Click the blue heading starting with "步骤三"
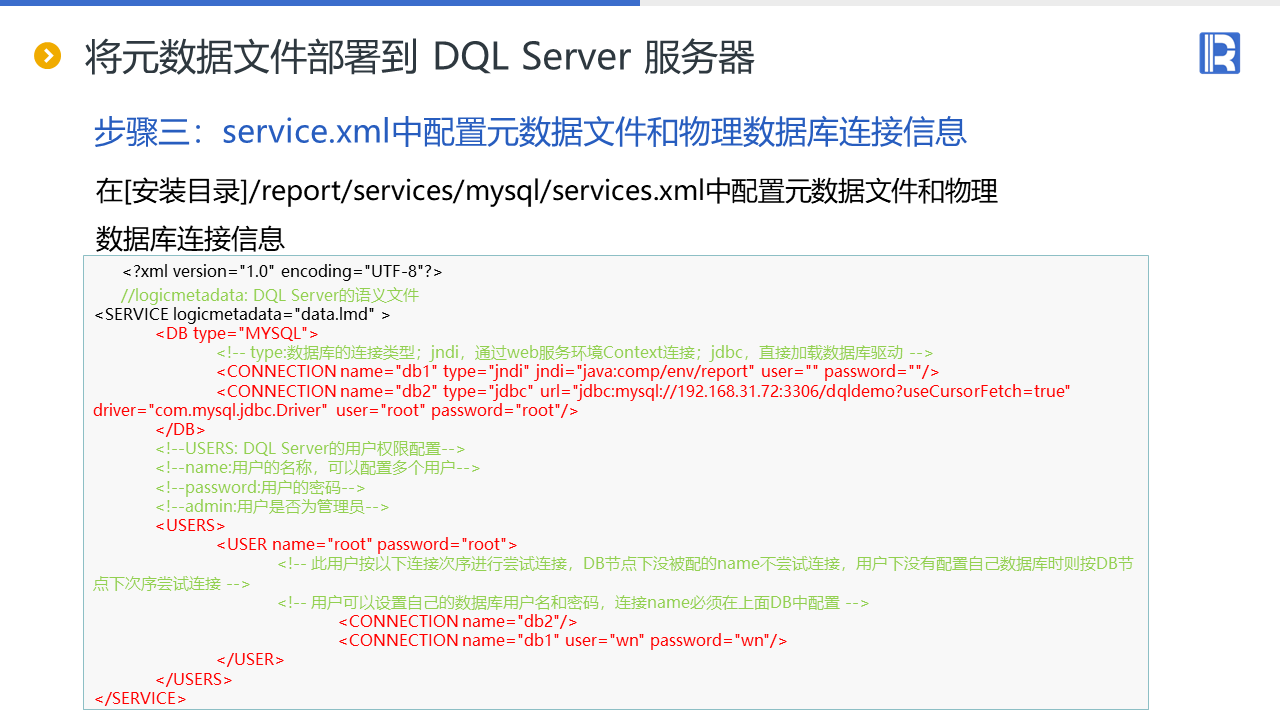The image size is (1280, 720). pos(530,131)
